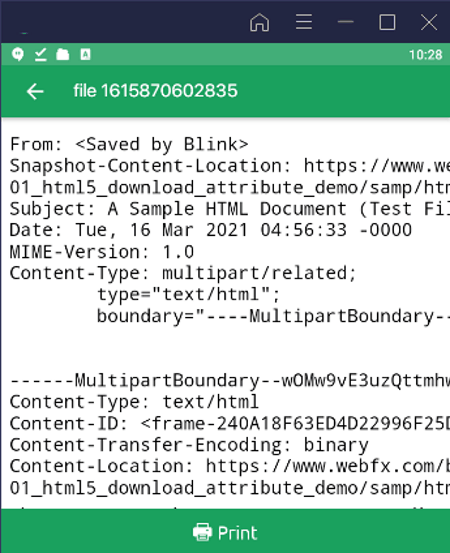Viewport: 450px width, 553px height.
Task: Click the file 1615870602835 title
Action: 156,91
